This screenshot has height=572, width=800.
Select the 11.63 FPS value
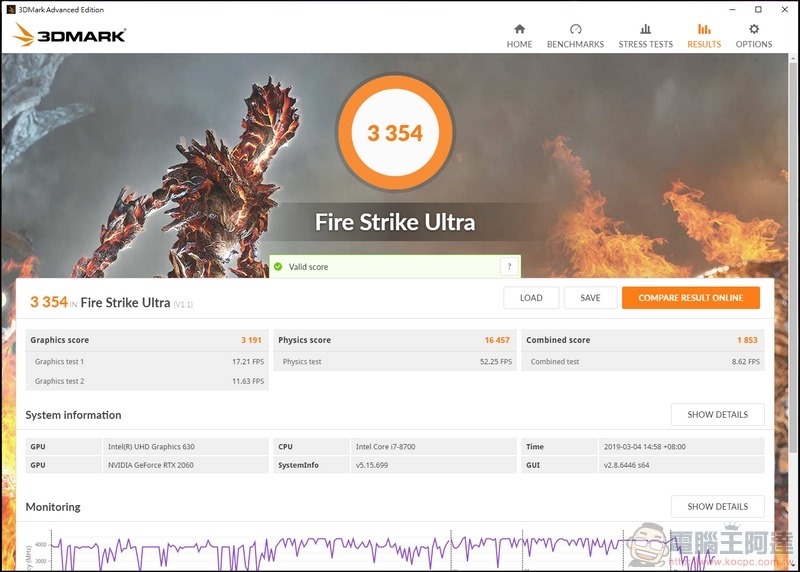[x=248, y=381]
